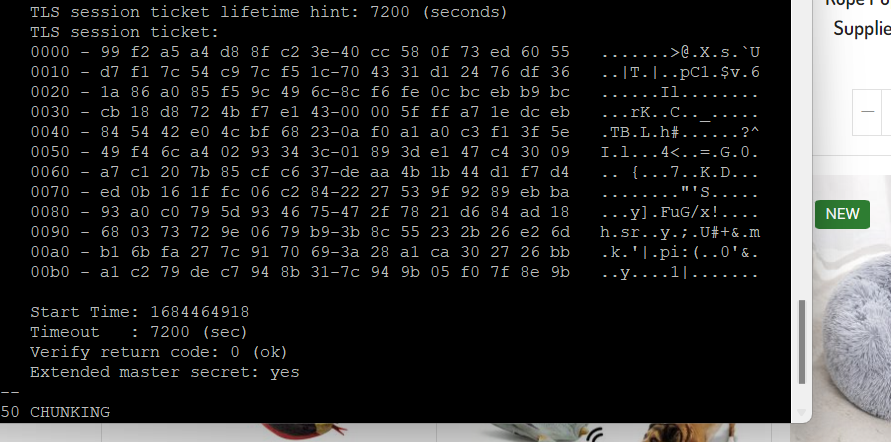Click the 'TLS session ticket:' label line

tap(124, 32)
